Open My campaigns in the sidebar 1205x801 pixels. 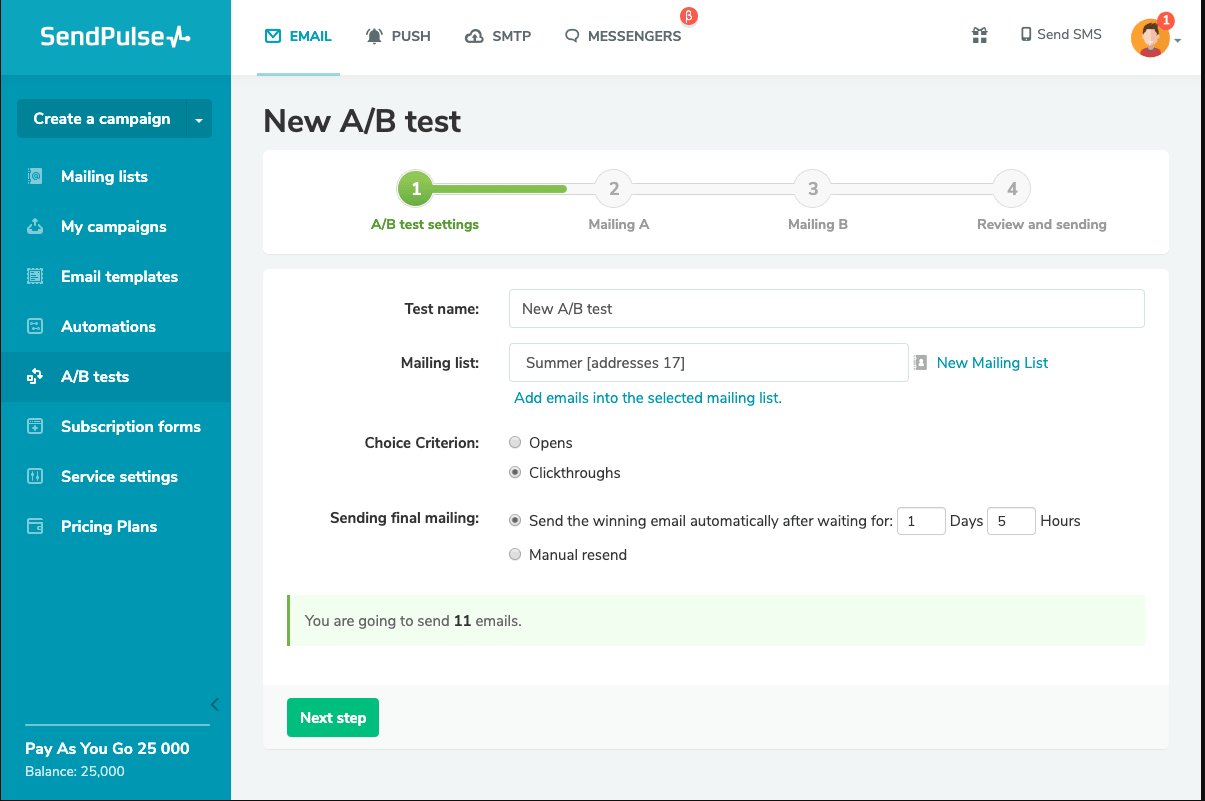[x=115, y=227]
